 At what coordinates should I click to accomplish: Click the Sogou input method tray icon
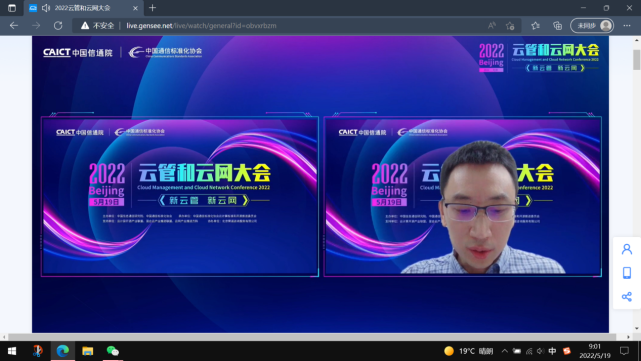click(x=567, y=351)
